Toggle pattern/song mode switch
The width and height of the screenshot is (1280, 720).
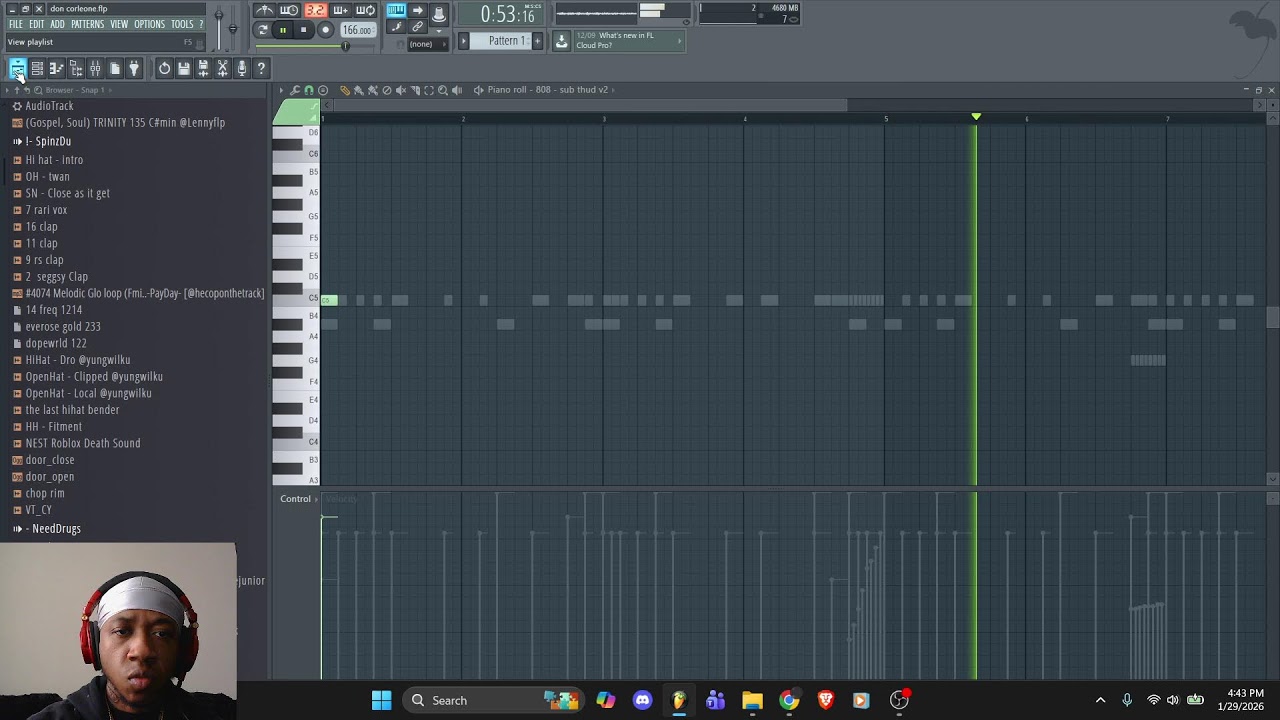click(x=263, y=30)
